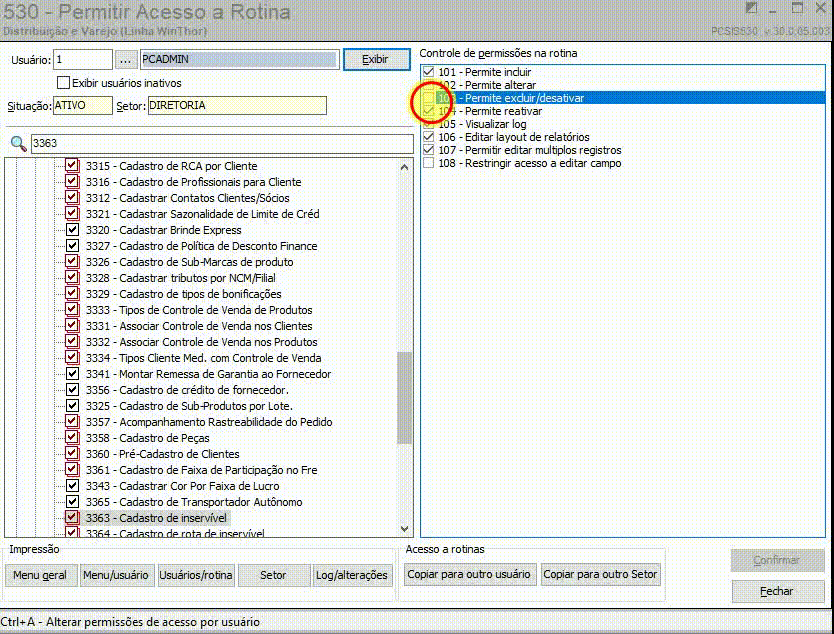Open the user lookup ellipsis button

coord(125,60)
